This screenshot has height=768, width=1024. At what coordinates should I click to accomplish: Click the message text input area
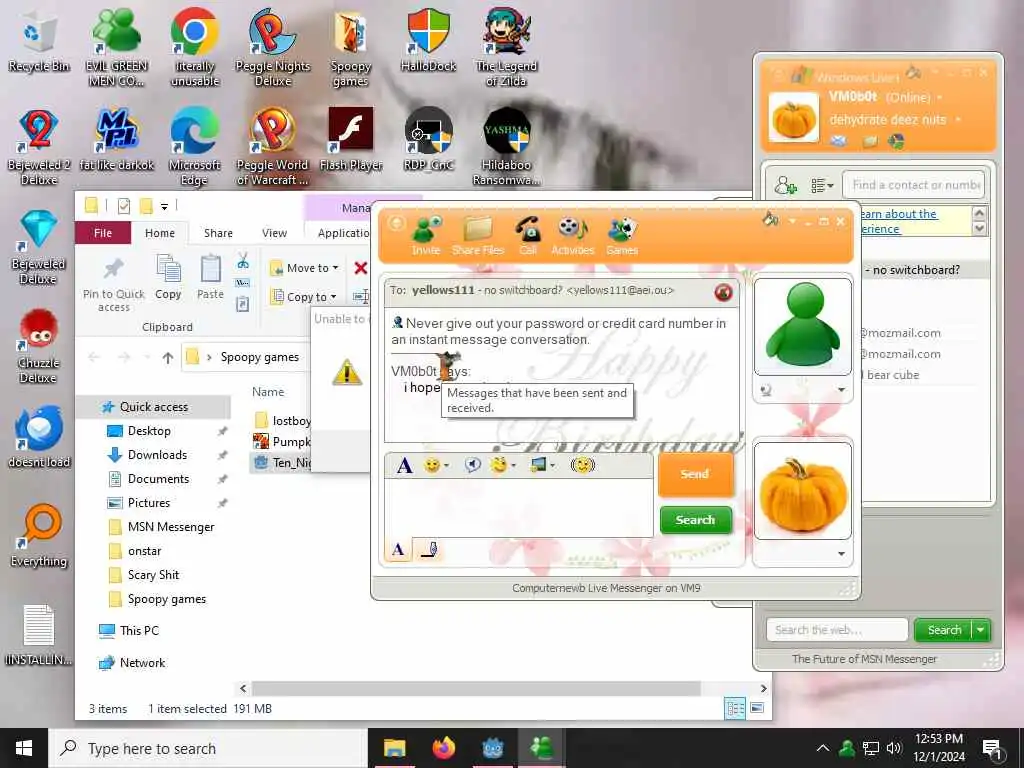519,507
